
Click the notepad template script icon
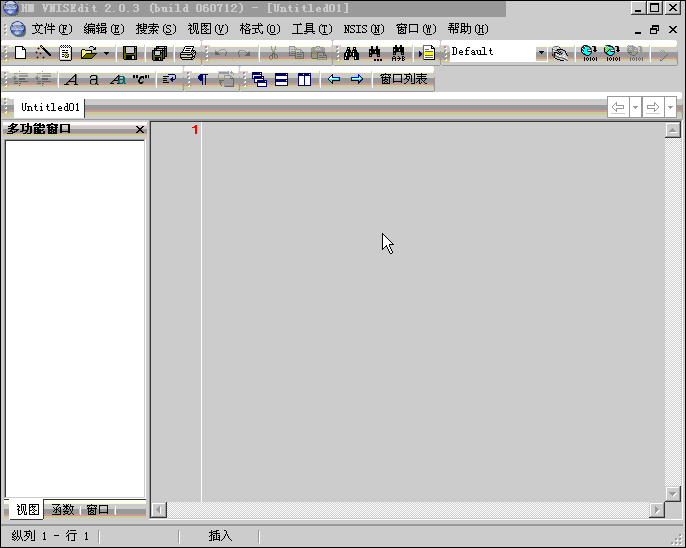point(66,53)
